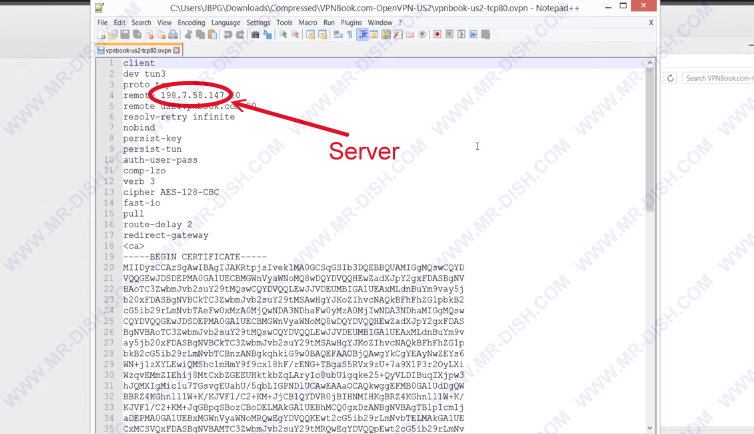Open the Run menu

click(x=329, y=23)
